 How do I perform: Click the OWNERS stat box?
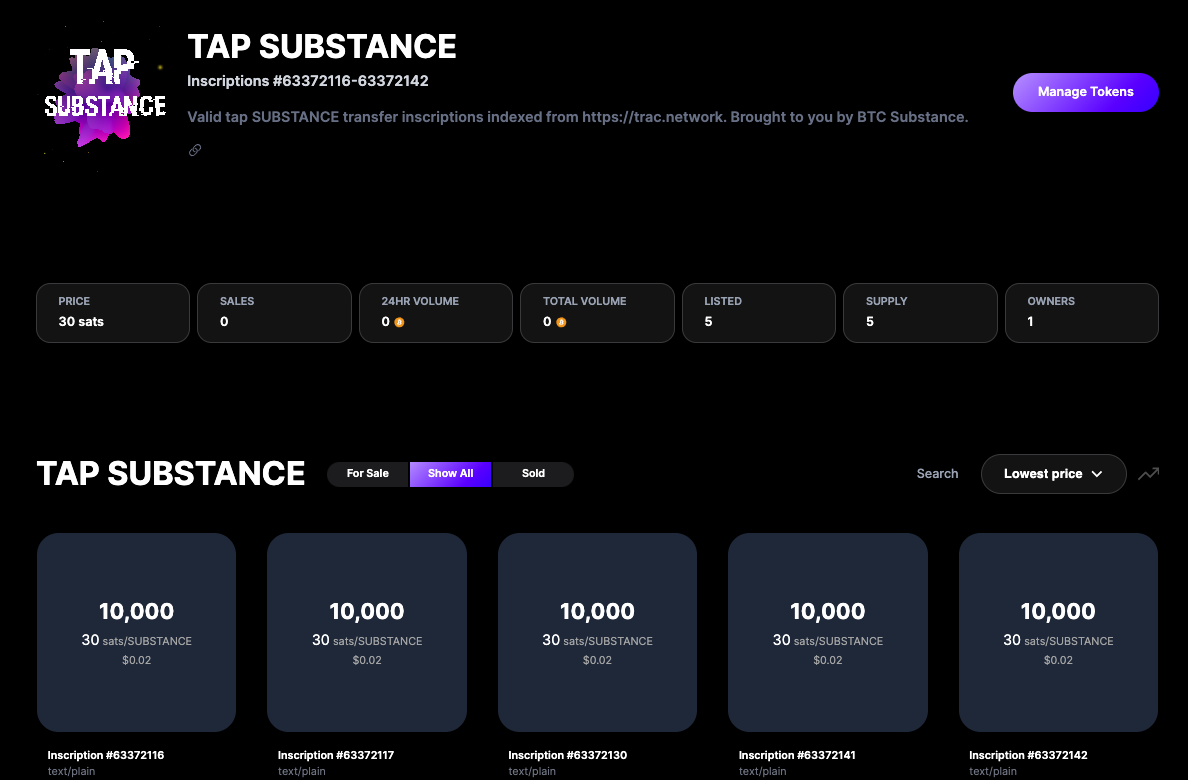pos(1081,313)
